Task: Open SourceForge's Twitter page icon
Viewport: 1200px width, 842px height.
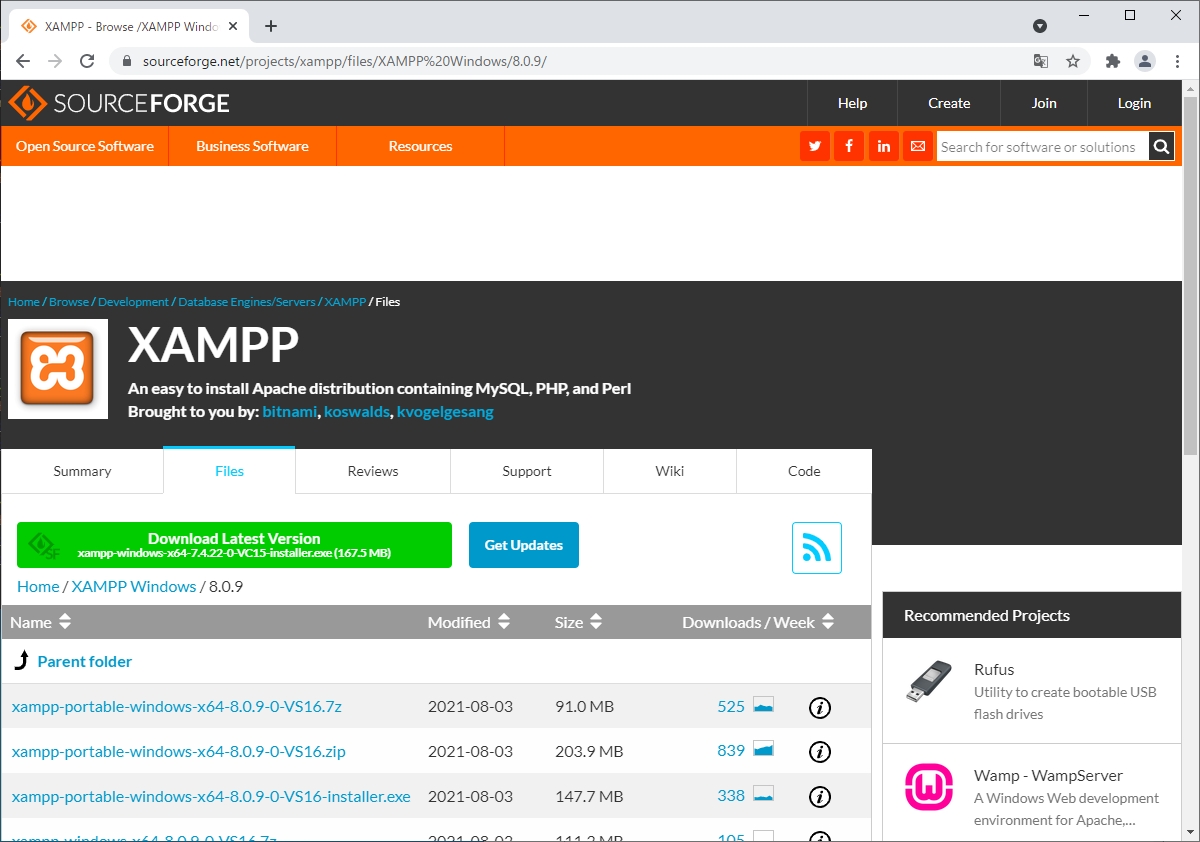Action: [x=814, y=146]
